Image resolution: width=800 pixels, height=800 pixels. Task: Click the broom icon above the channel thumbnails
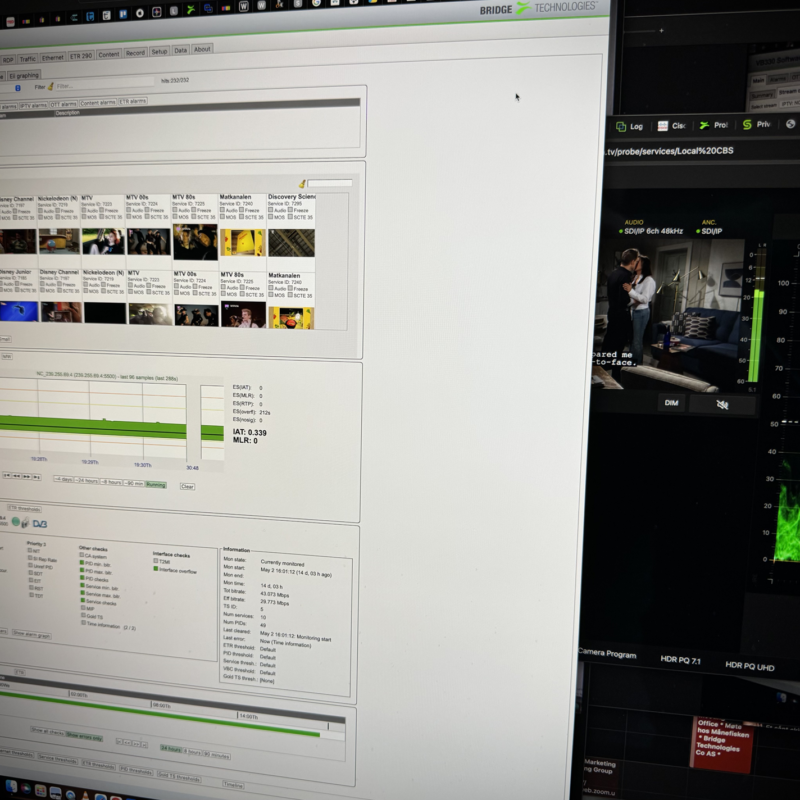[x=302, y=184]
